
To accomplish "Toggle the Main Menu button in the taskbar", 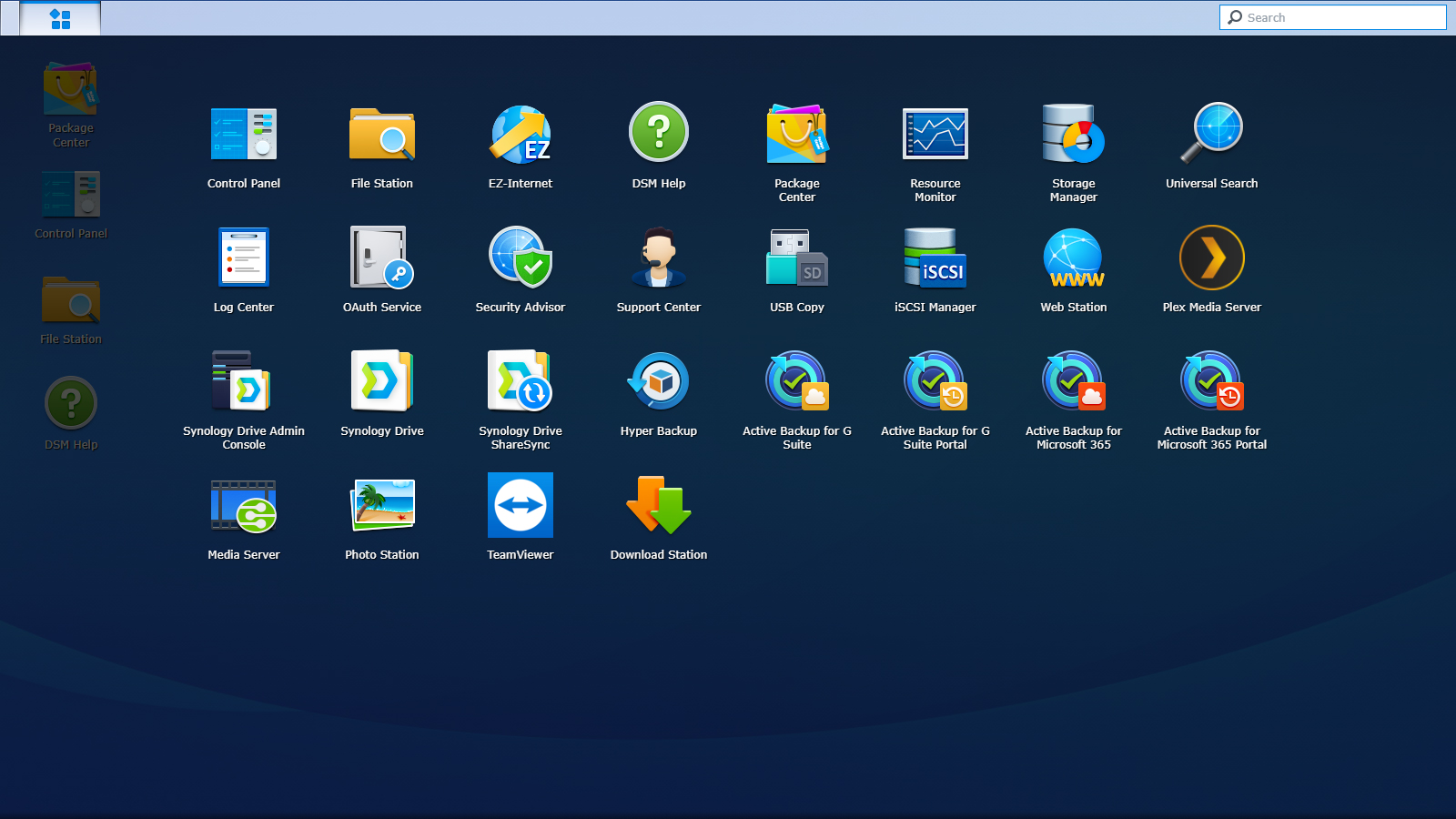I will click(60, 18).
